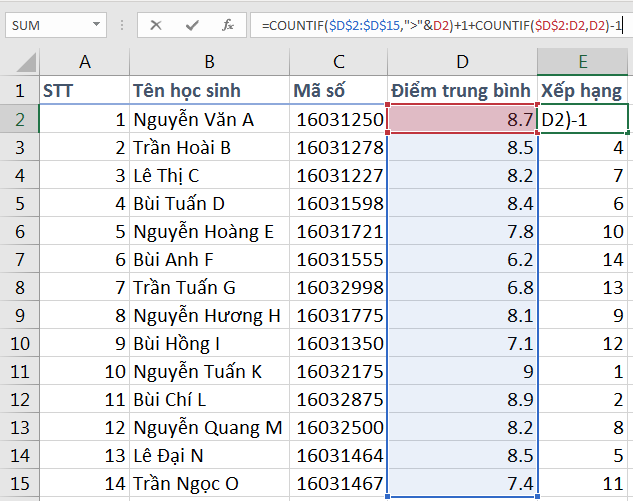
Task: Select cell containing Nguyễn Văn A
Action: click(x=209, y=120)
